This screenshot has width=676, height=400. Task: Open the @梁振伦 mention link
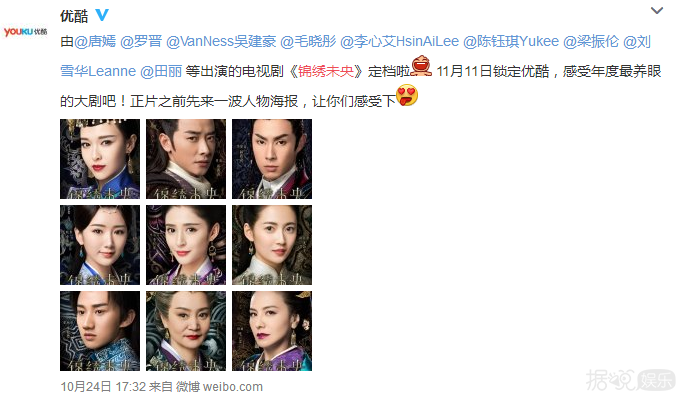(591, 41)
